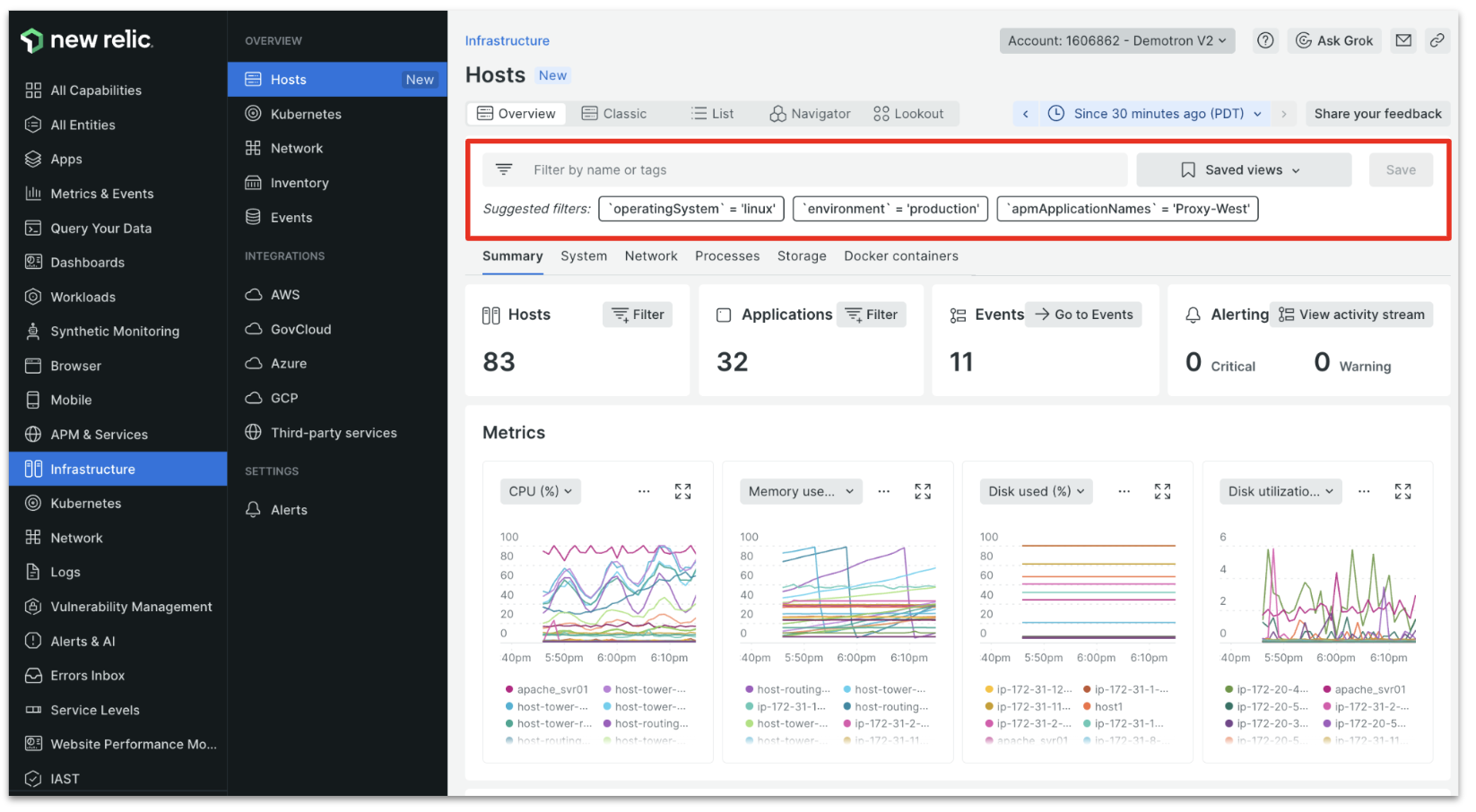1476x812 pixels.
Task: Toggle host1 series in Disk used legend
Action: click(x=1104, y=706)
